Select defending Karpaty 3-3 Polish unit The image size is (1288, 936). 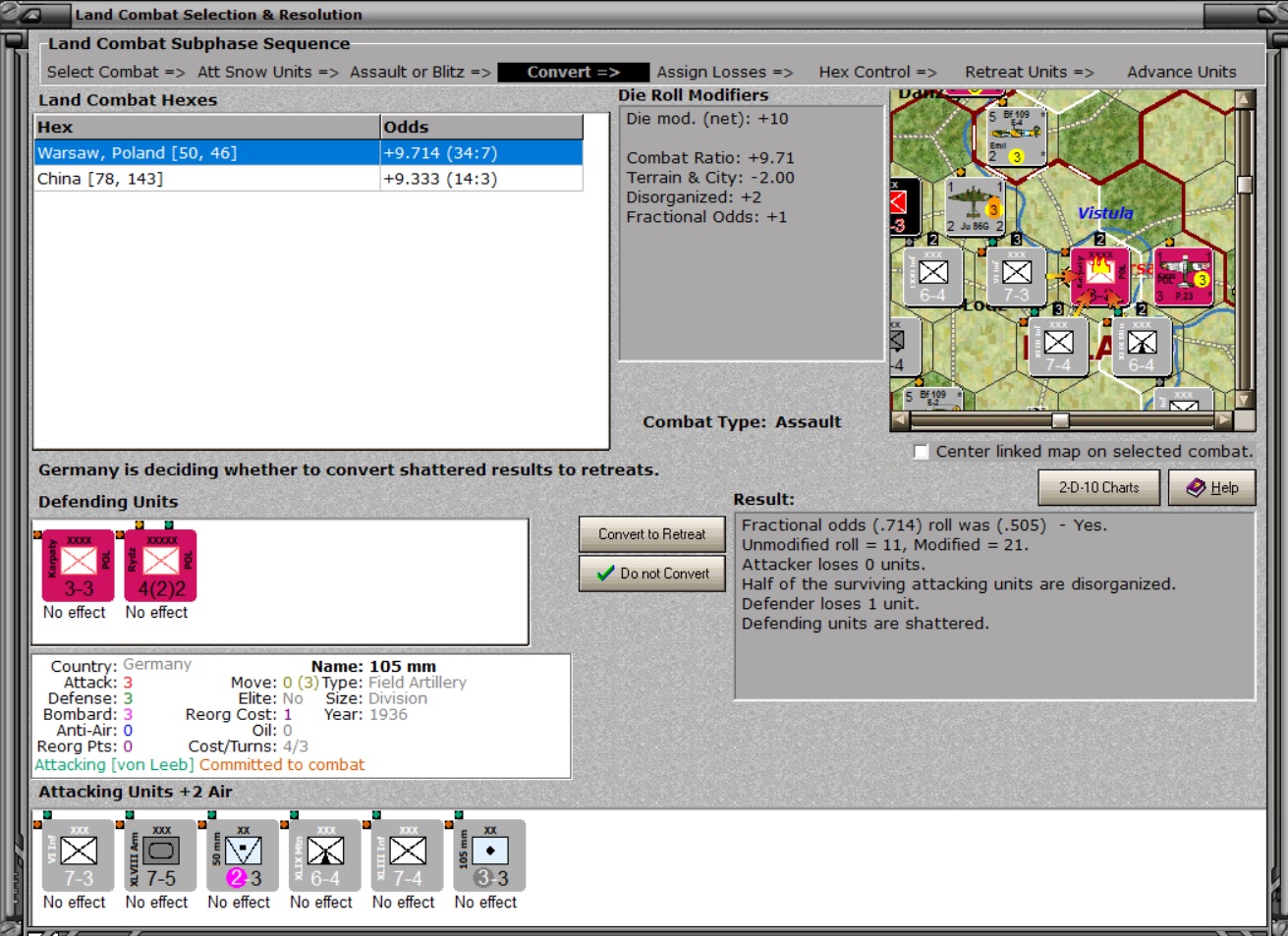[79, 566]
